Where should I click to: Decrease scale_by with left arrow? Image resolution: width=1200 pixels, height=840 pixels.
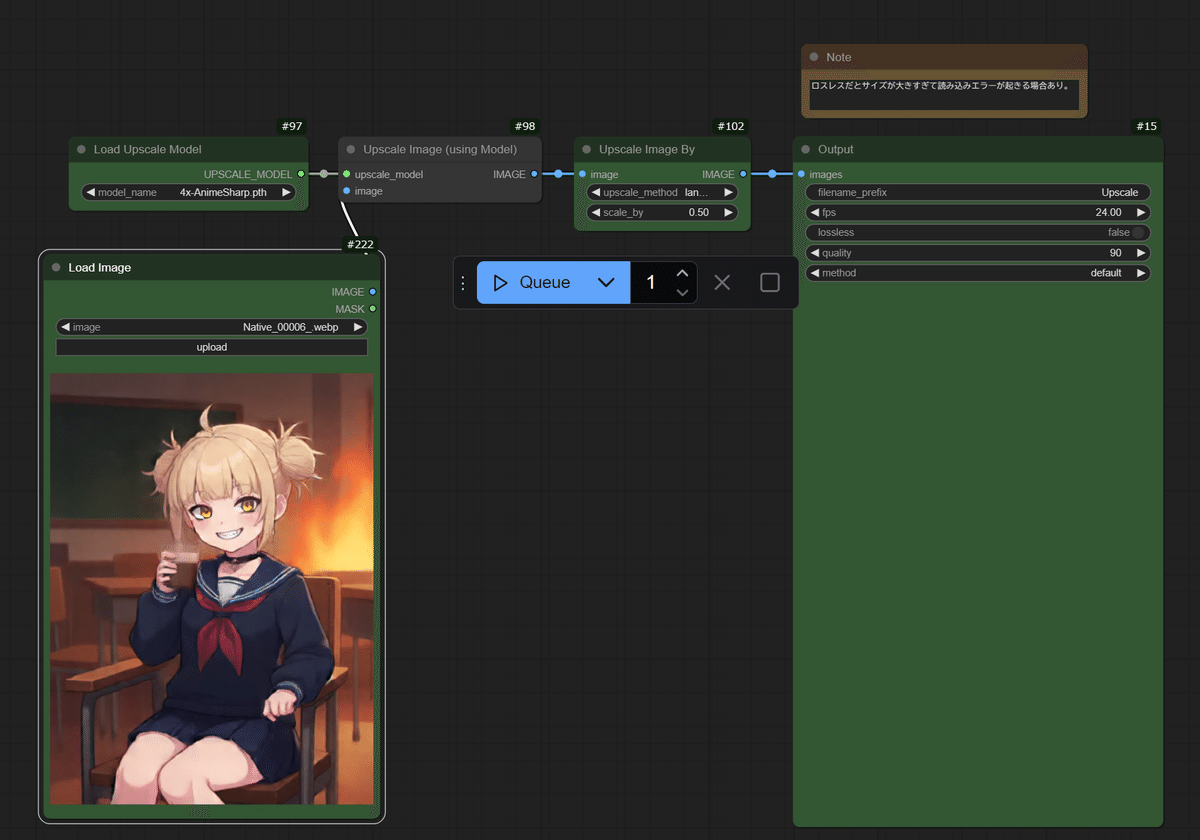595,213
